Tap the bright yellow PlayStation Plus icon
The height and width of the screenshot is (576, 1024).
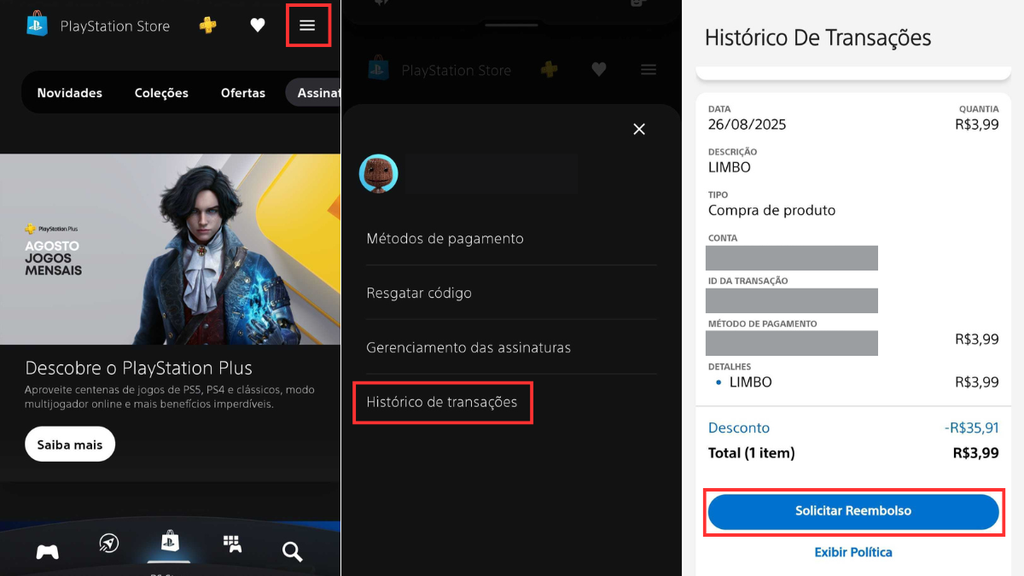(208, 25)
